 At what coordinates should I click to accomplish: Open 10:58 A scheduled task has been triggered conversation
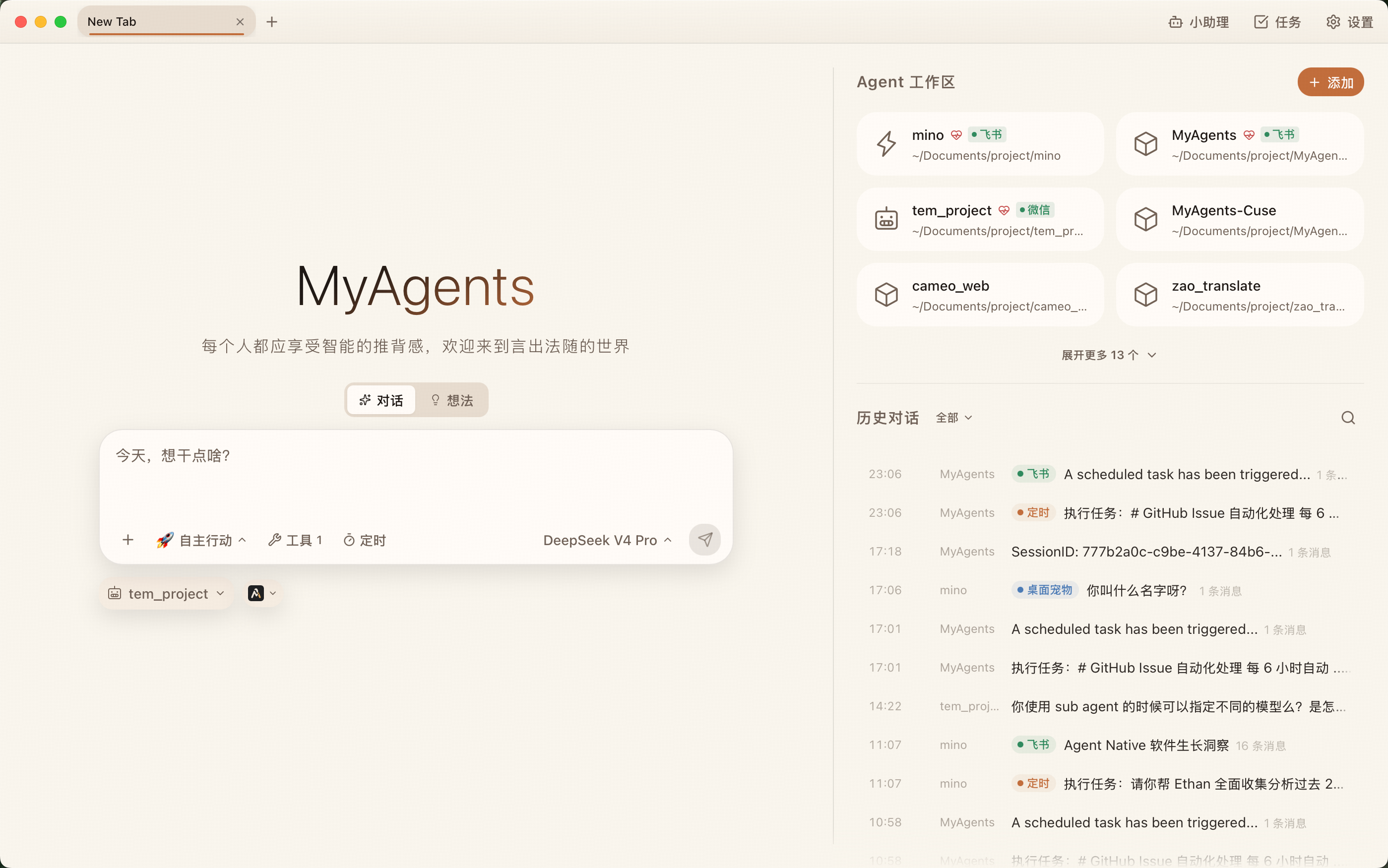coord(1109,823)
